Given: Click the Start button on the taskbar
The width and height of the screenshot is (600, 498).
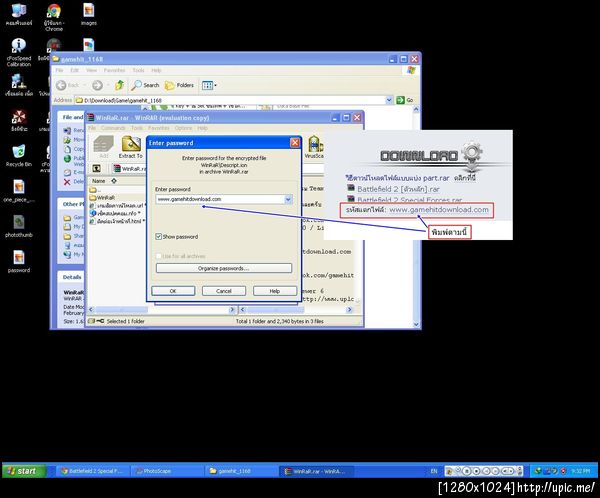Looking at the screenshot, I should (x=24, y=471).
